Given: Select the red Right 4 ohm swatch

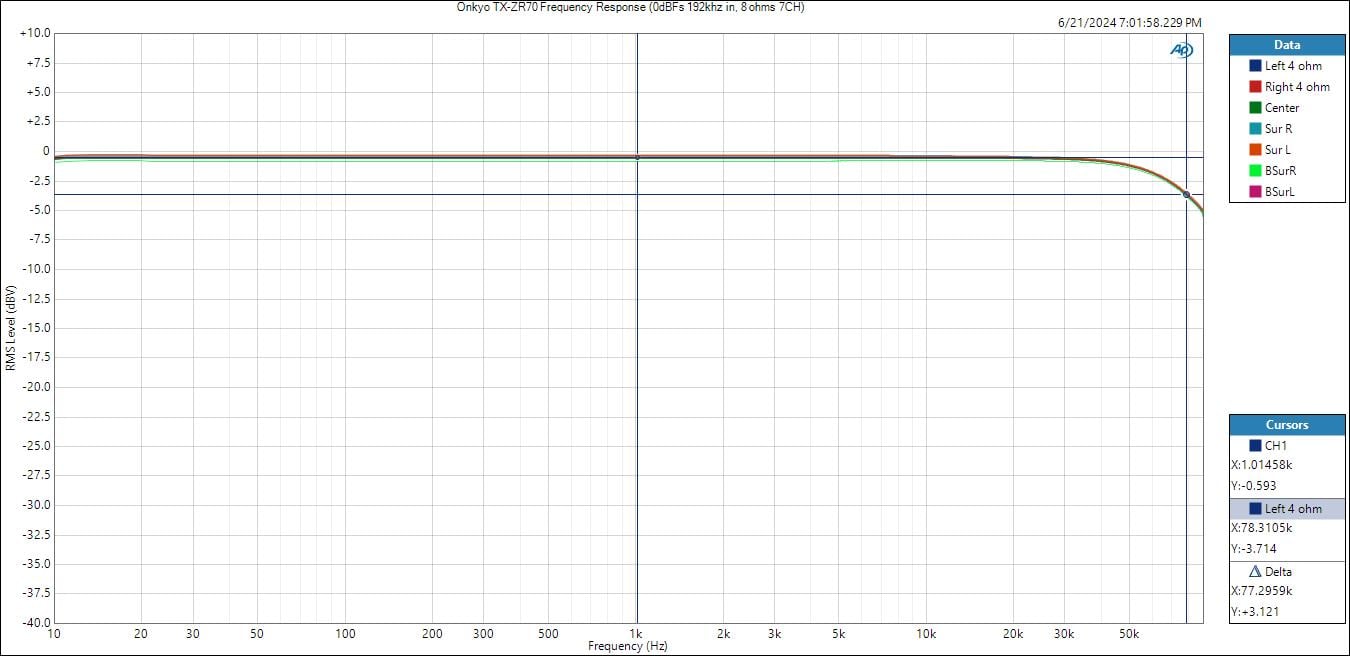Looking at the screenshot, I should (1254, 87).
